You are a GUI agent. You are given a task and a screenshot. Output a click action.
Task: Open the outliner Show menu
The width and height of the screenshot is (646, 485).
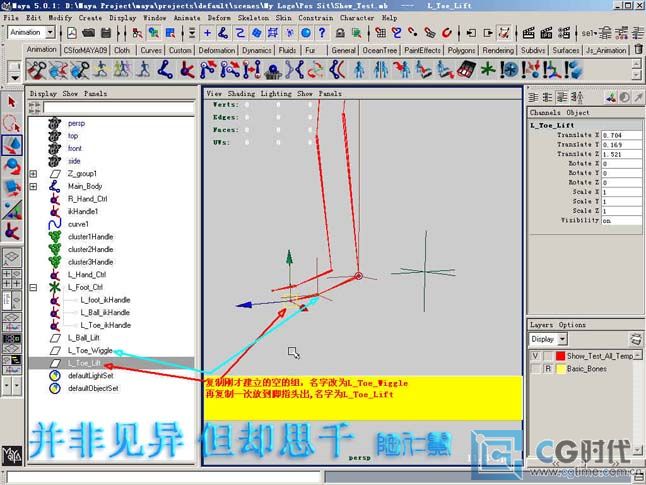click(x=70, y=94)
